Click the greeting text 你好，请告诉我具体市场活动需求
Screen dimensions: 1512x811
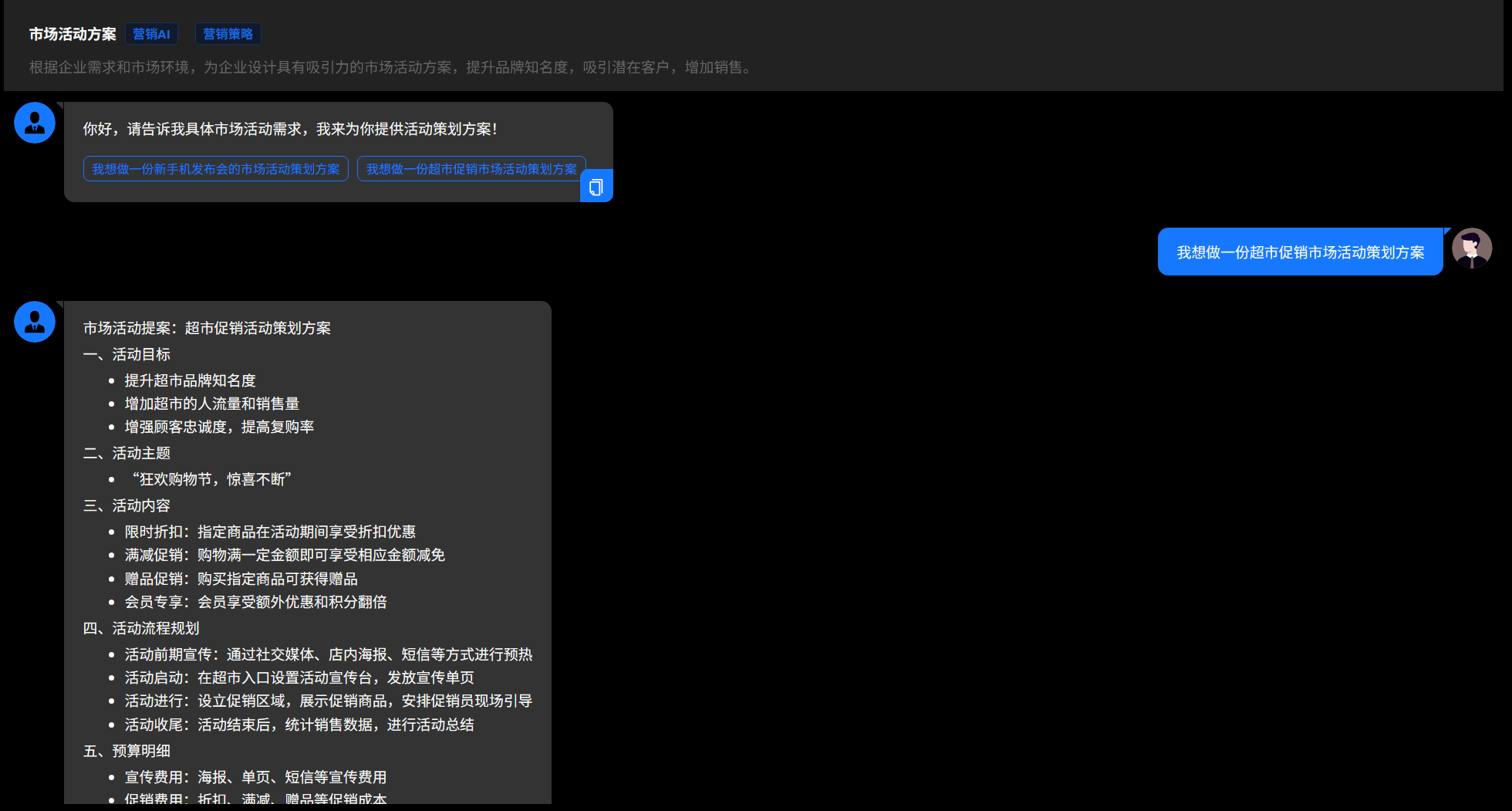pyautogui.click(x=290, y=129)
